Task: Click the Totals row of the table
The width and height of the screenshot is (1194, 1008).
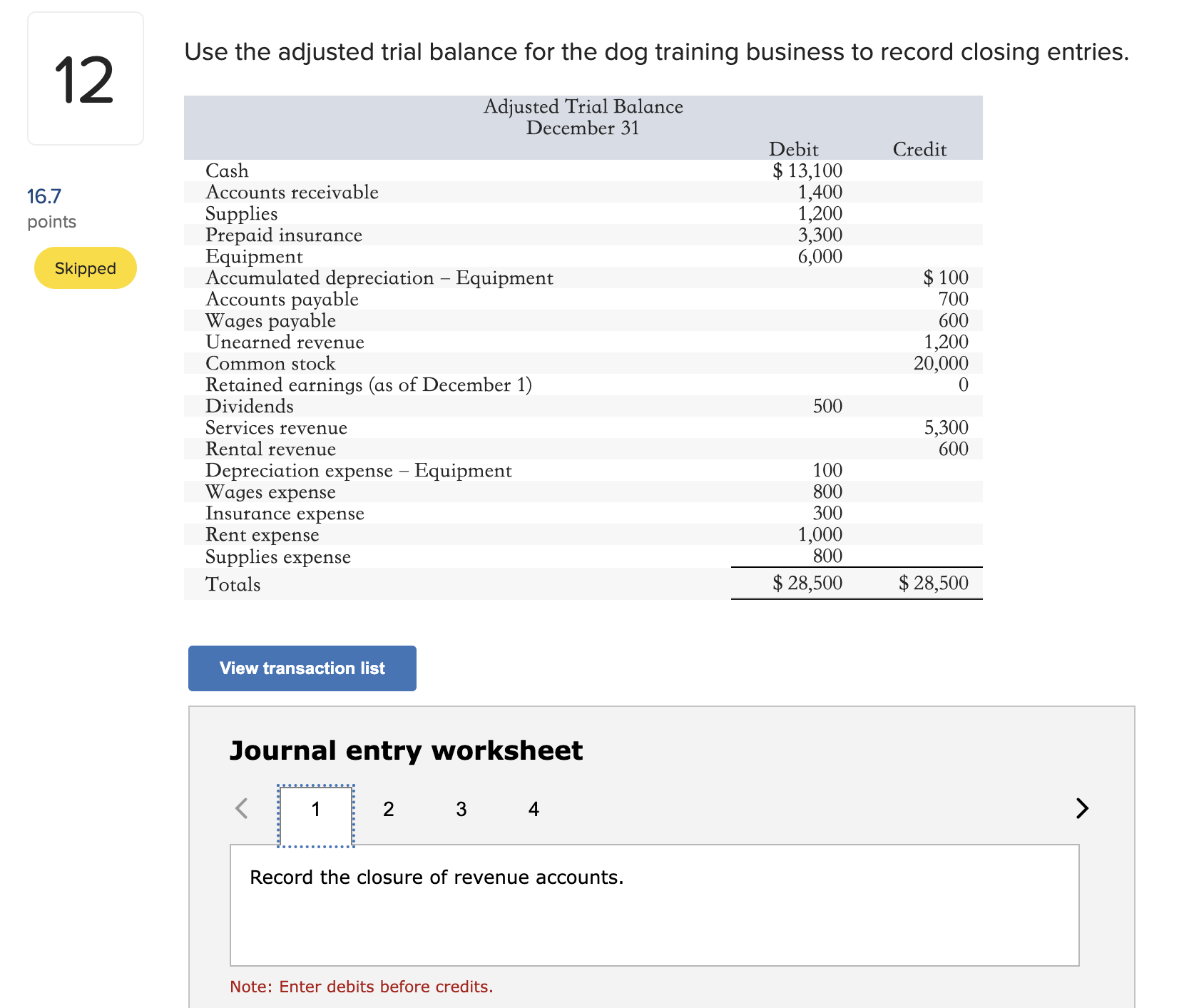Action: [x=233, y=584]
